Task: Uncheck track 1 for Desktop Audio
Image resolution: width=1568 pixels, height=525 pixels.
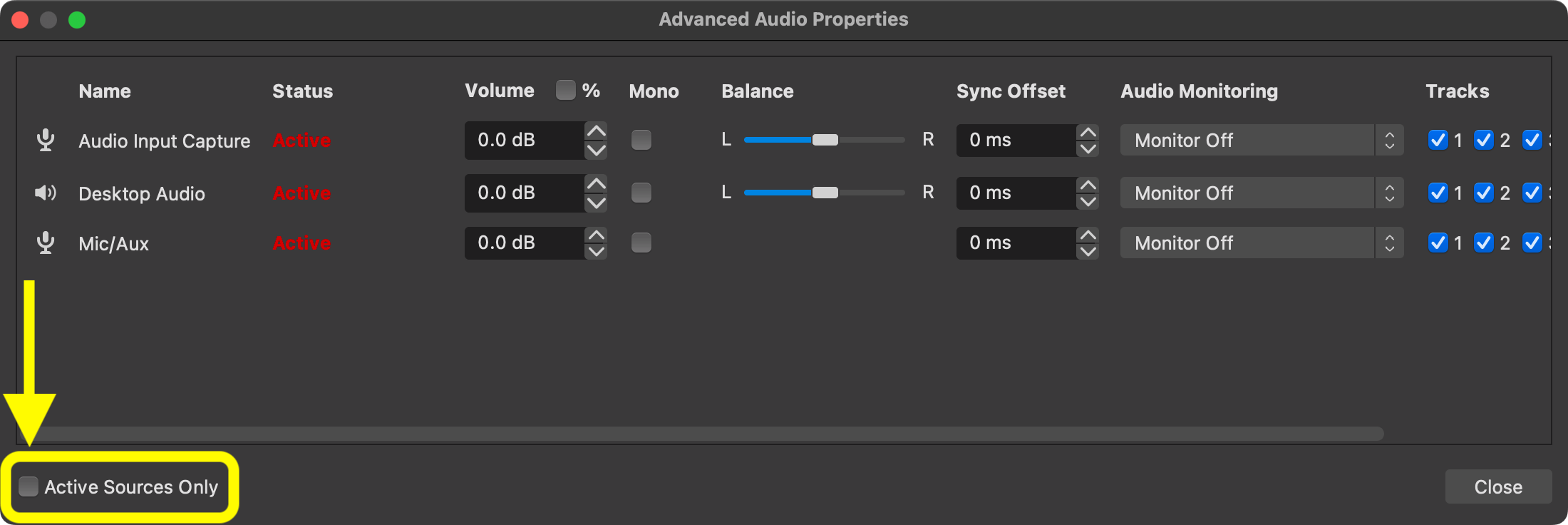Action: pyautogui.click(x=1438, y=193)
